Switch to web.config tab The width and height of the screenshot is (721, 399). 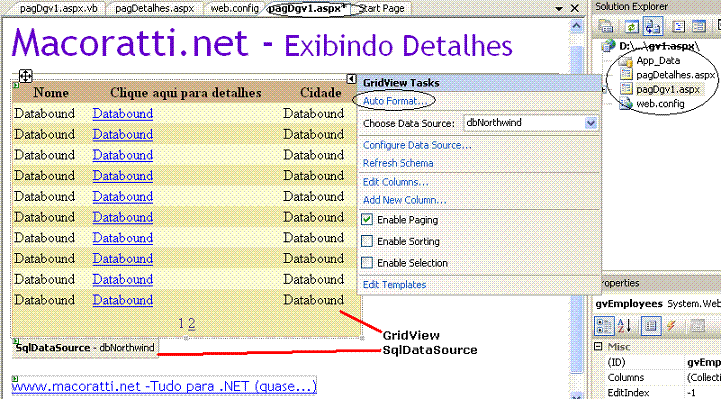[235, 8]
